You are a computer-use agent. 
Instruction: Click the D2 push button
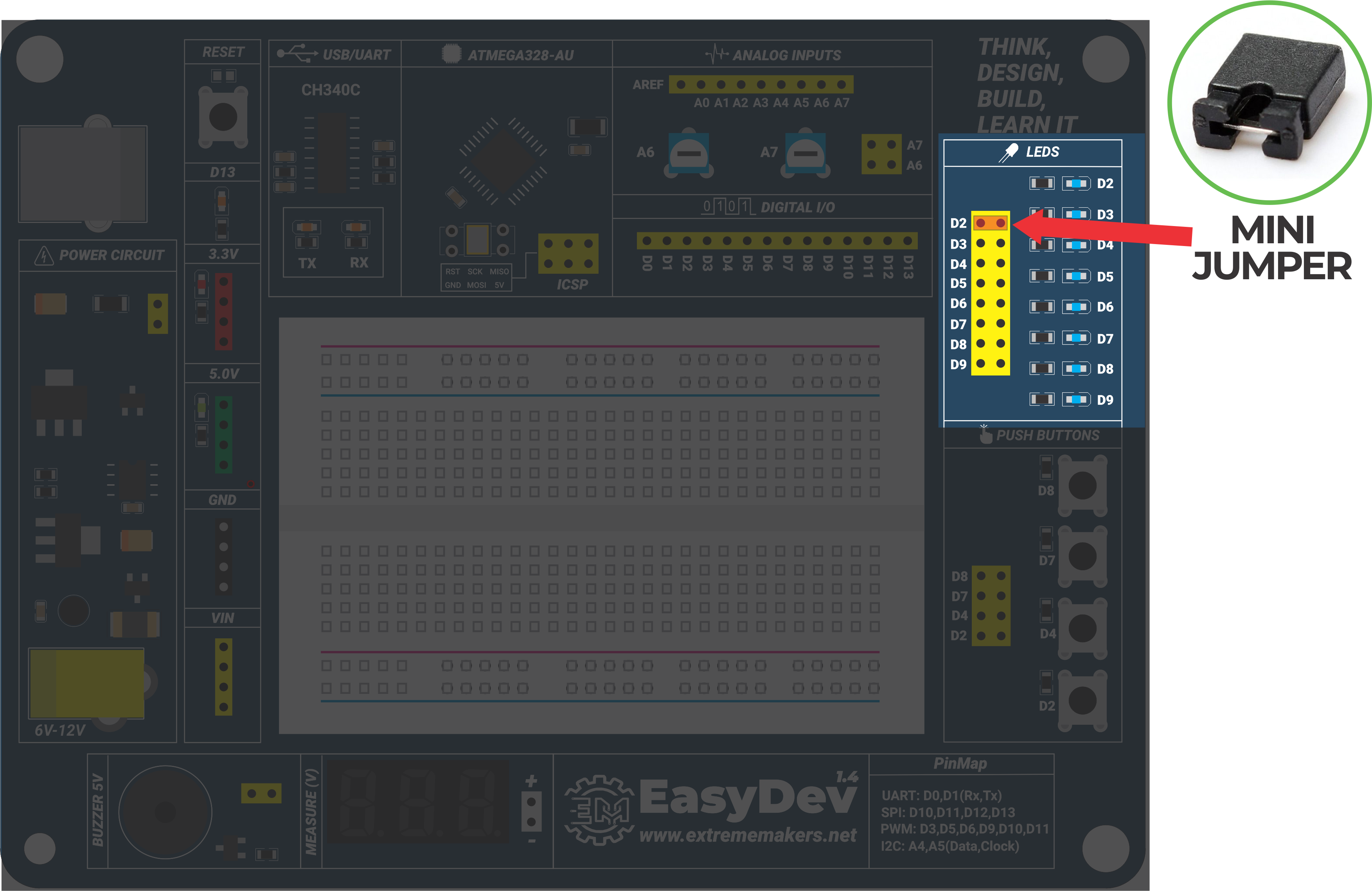(1082, 701)
